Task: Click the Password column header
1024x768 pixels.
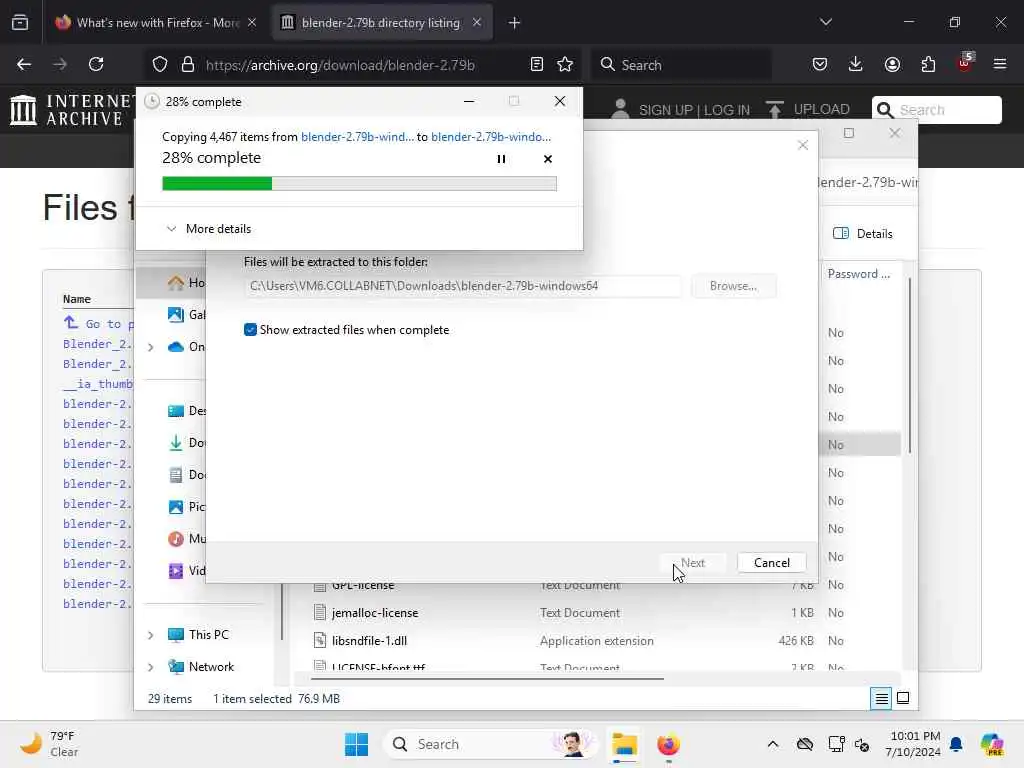Action: coord(859,274)
